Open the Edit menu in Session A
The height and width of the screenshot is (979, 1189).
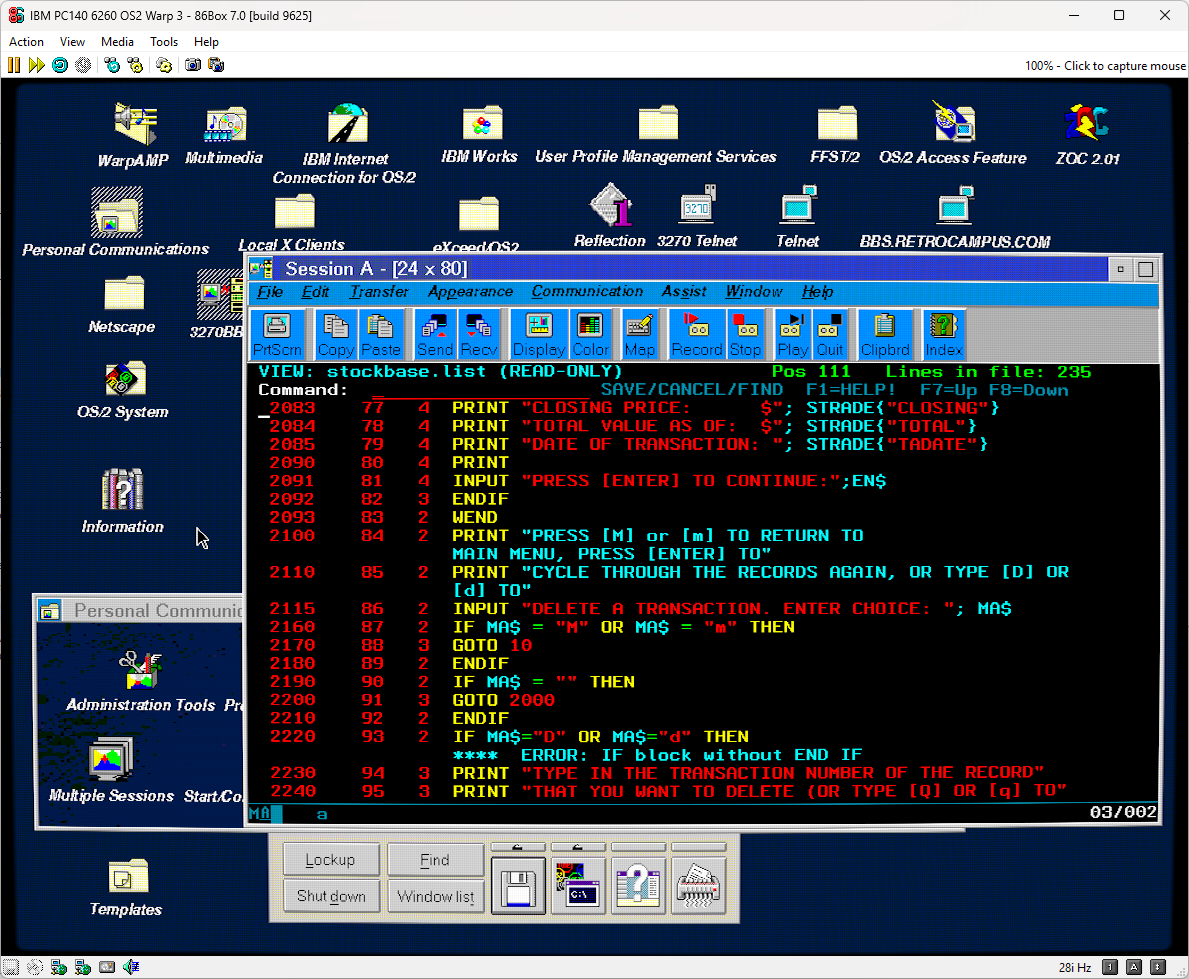pos(315,292)
